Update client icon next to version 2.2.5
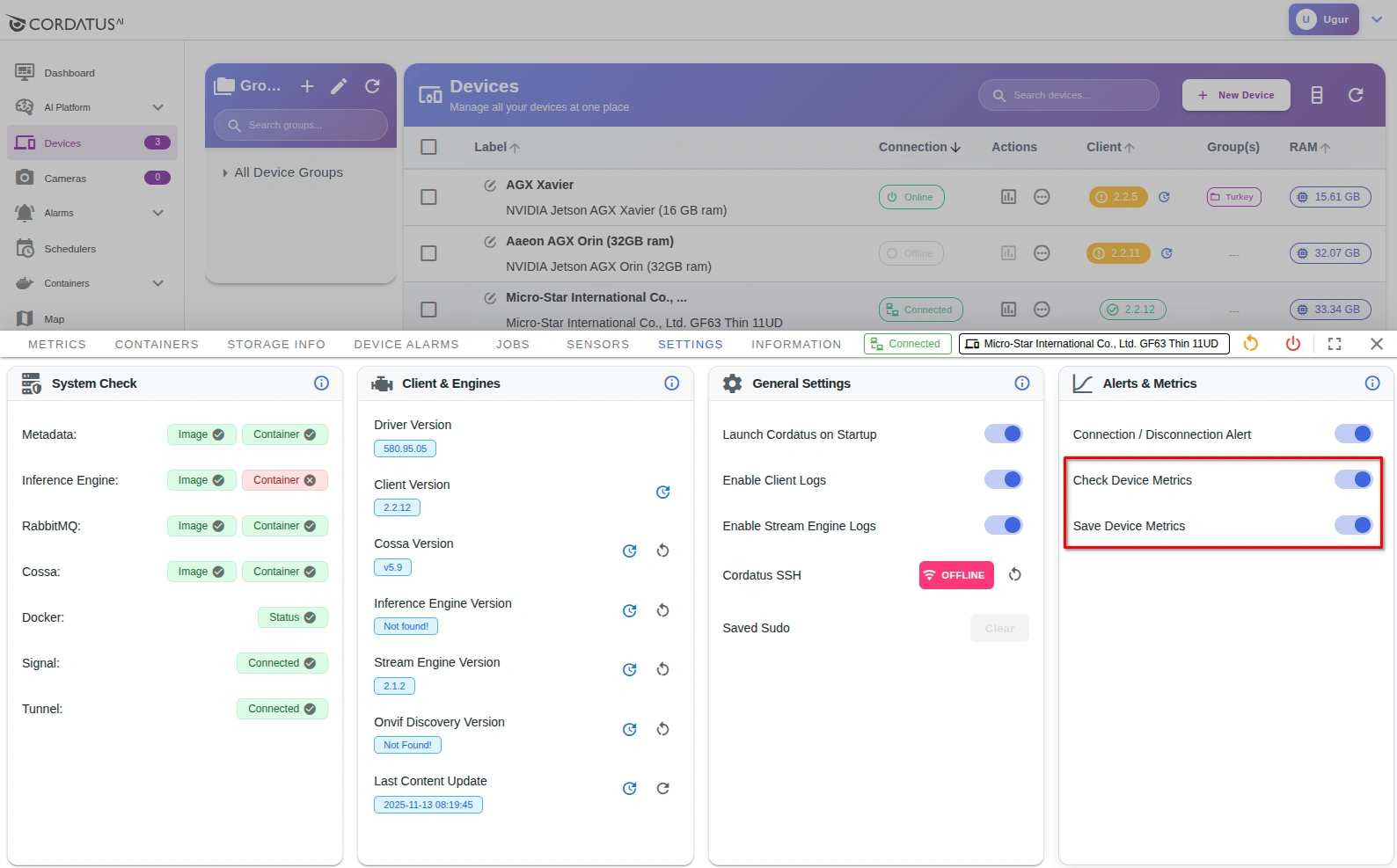This screenshot has height=868, width=1397. click(1164, 197)
